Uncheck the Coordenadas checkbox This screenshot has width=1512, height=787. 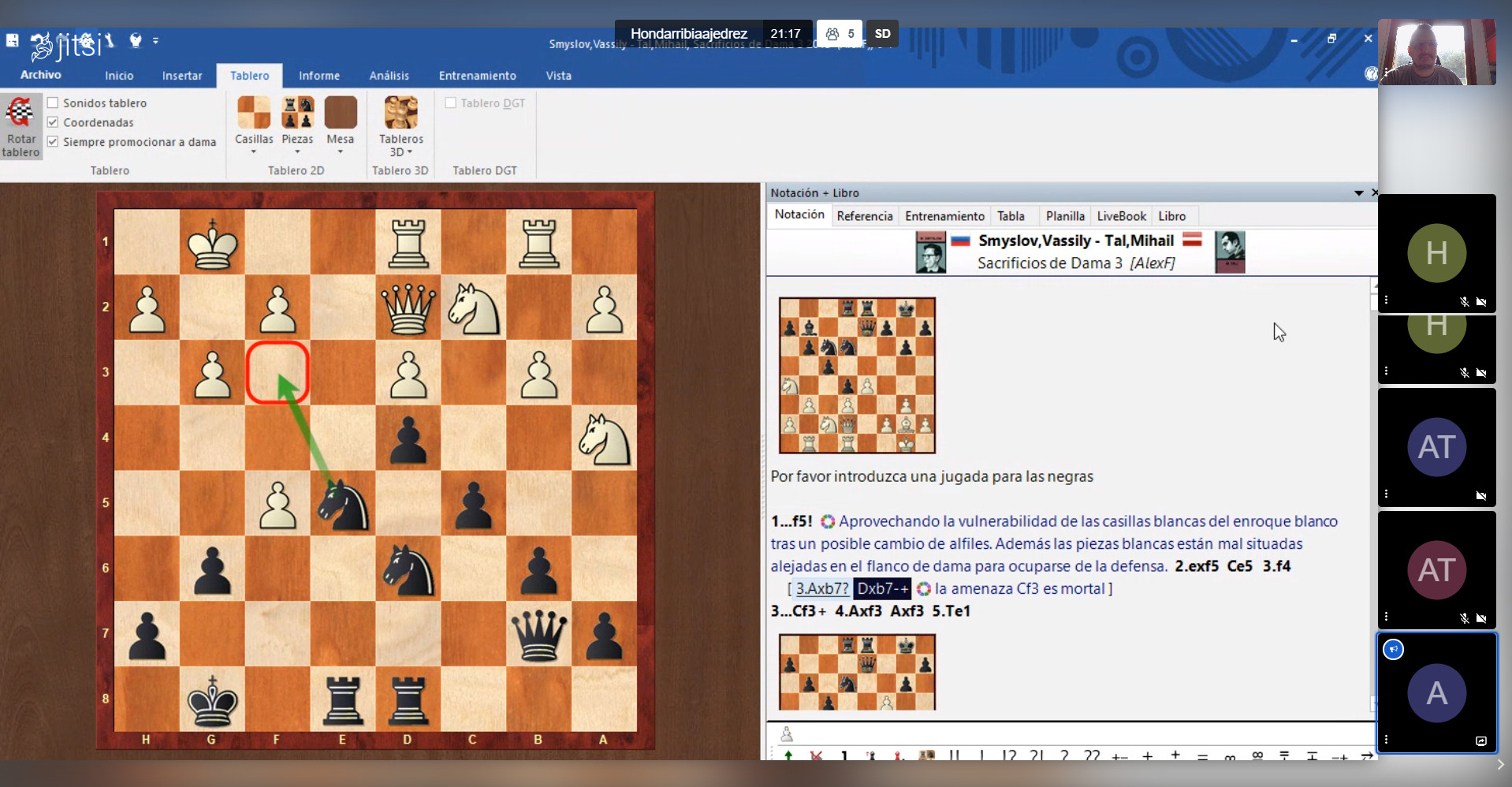(53, 122)
